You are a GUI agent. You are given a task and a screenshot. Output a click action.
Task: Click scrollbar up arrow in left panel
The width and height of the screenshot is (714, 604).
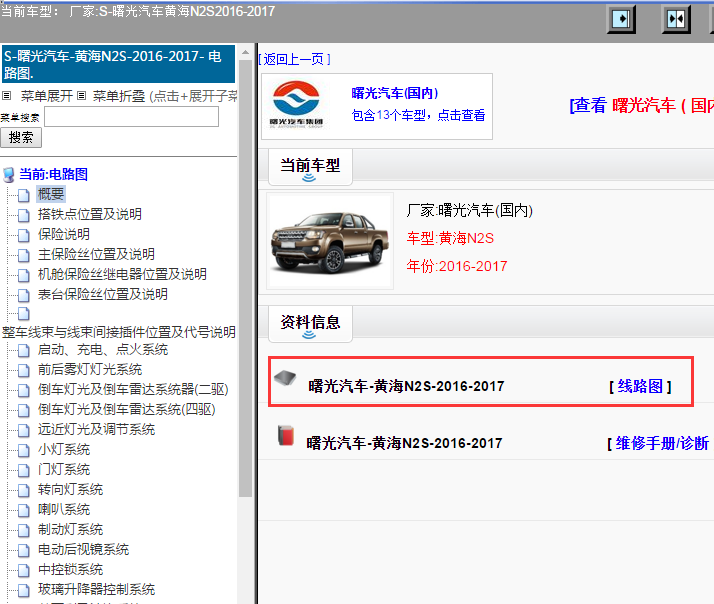pyautogui.click(x=245, y=52)
